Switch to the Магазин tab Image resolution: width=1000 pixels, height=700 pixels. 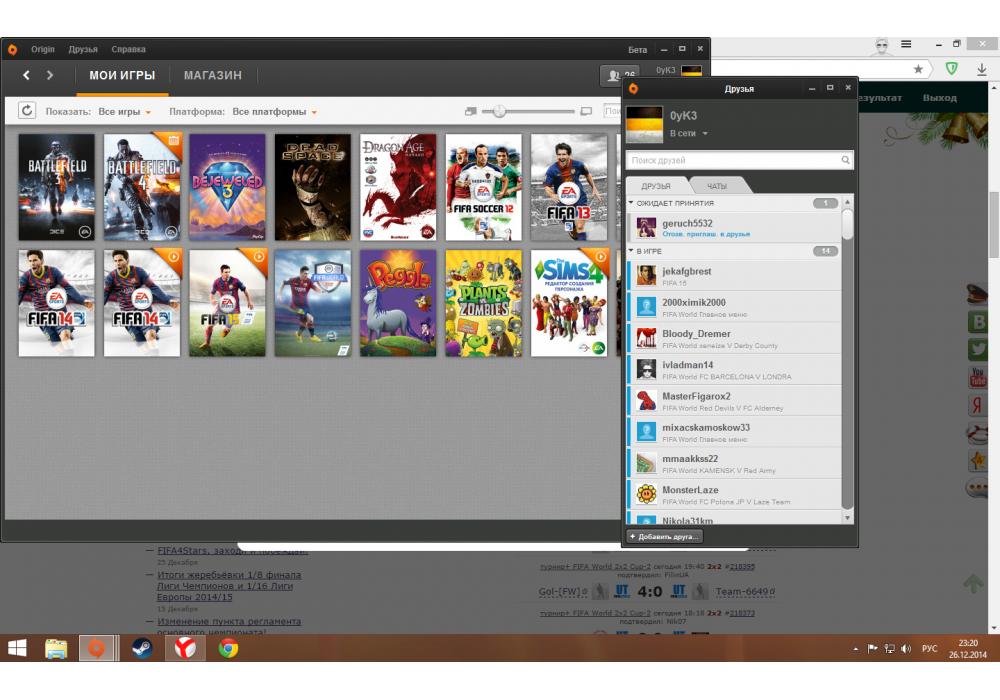coord(212,76)
